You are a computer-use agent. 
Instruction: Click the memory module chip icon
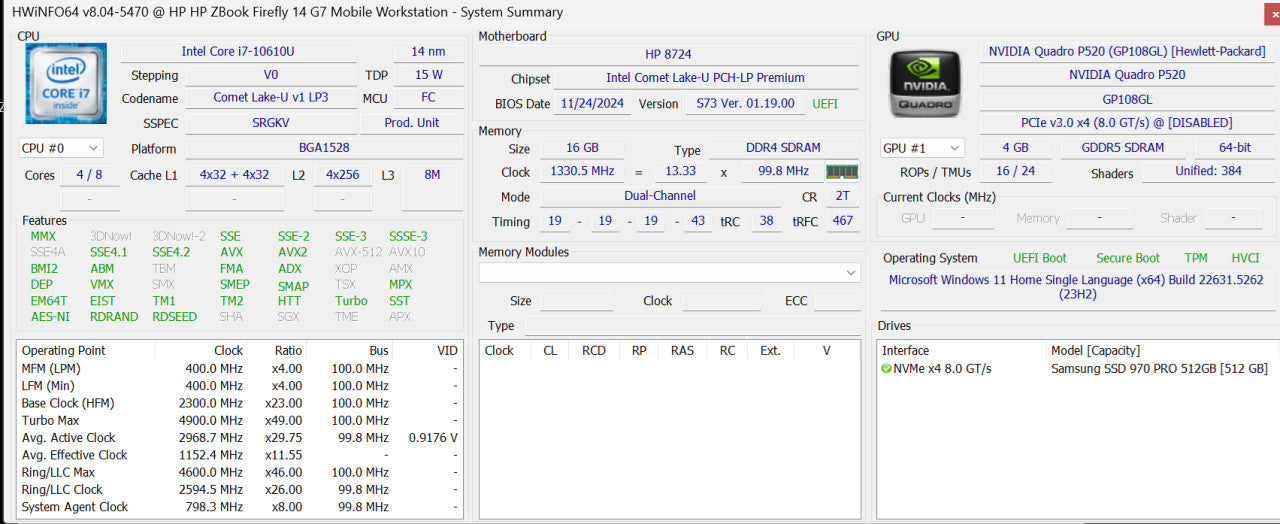[x=842, y=171]
